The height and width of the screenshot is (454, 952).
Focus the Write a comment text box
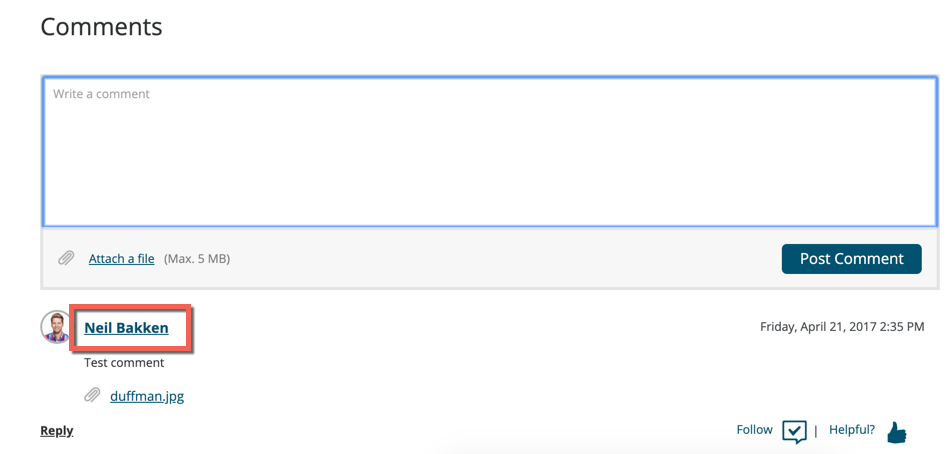pos(489,152)
